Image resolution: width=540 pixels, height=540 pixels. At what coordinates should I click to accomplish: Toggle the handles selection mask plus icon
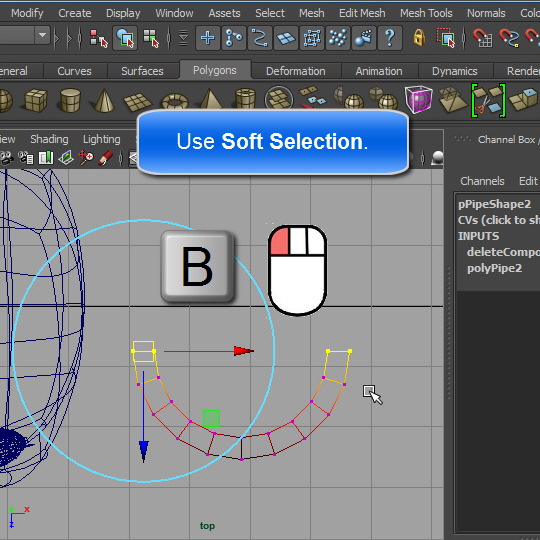point(208,38)
